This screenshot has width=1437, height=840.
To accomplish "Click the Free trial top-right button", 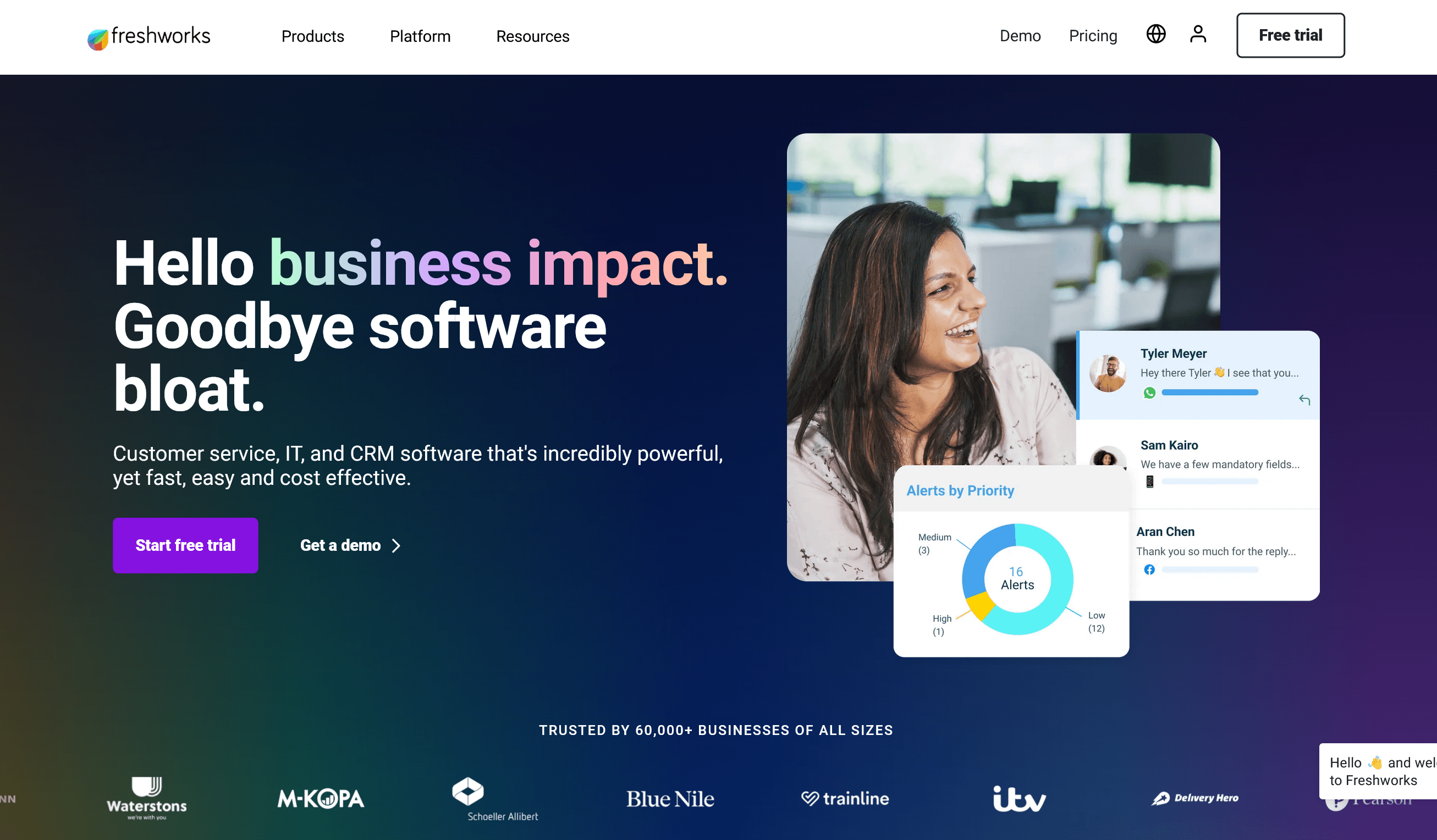I will [1290, 35].
